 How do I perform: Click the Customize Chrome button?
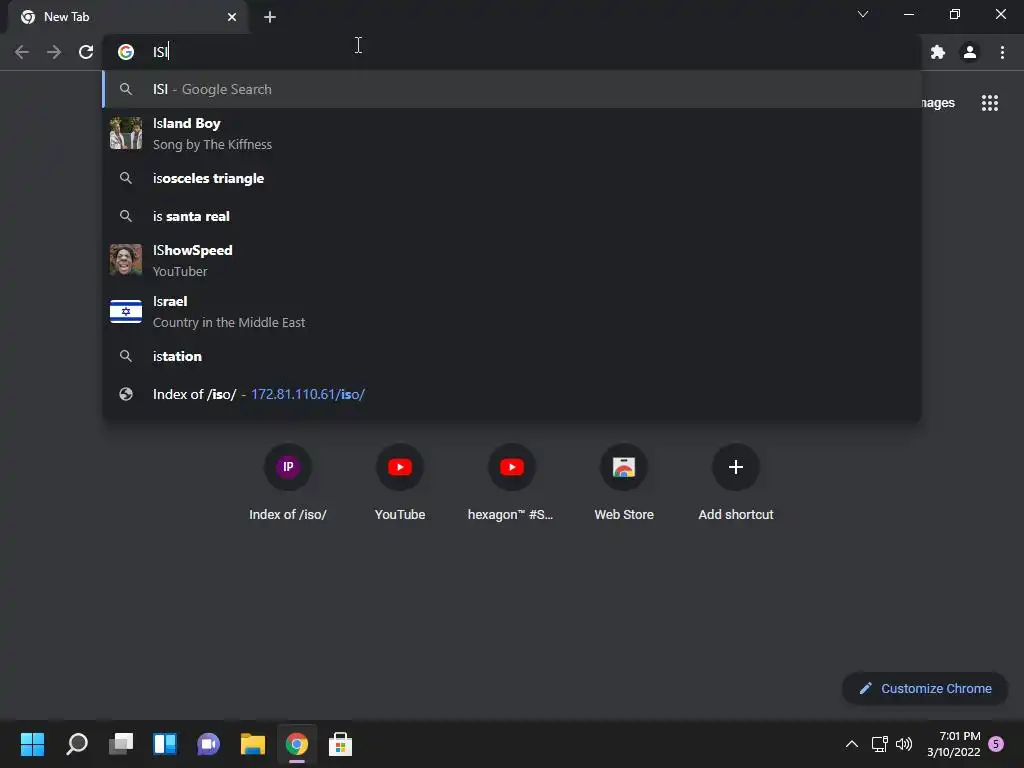pos(925,688)
